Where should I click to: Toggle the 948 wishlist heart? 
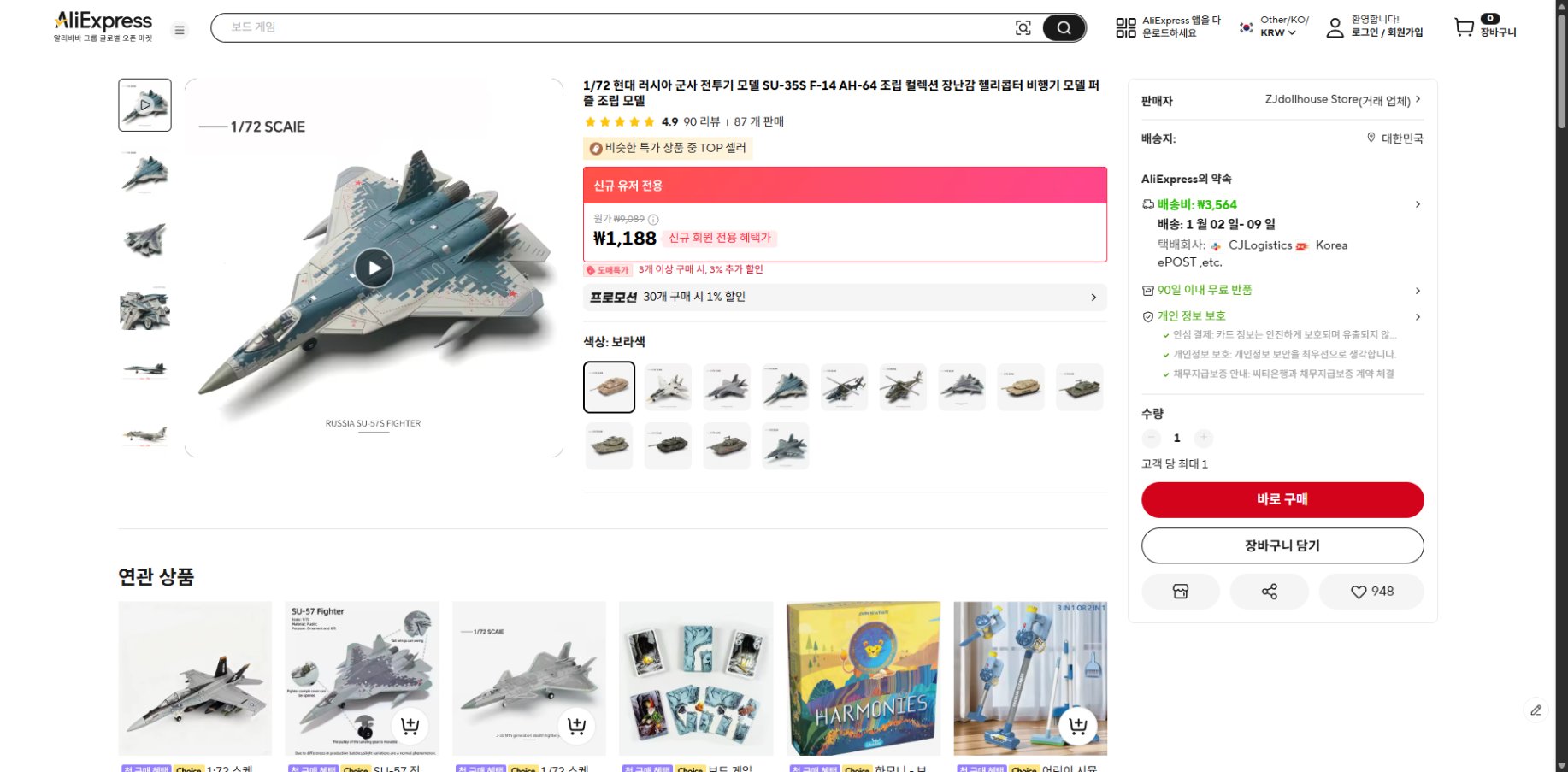click(x=1371, y=591)
